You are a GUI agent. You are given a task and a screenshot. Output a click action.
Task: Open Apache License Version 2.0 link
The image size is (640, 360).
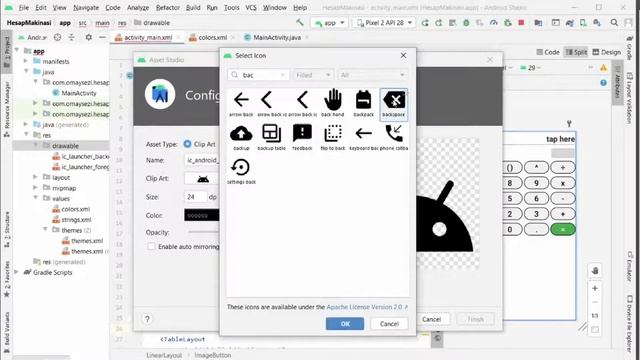(364, 307)
